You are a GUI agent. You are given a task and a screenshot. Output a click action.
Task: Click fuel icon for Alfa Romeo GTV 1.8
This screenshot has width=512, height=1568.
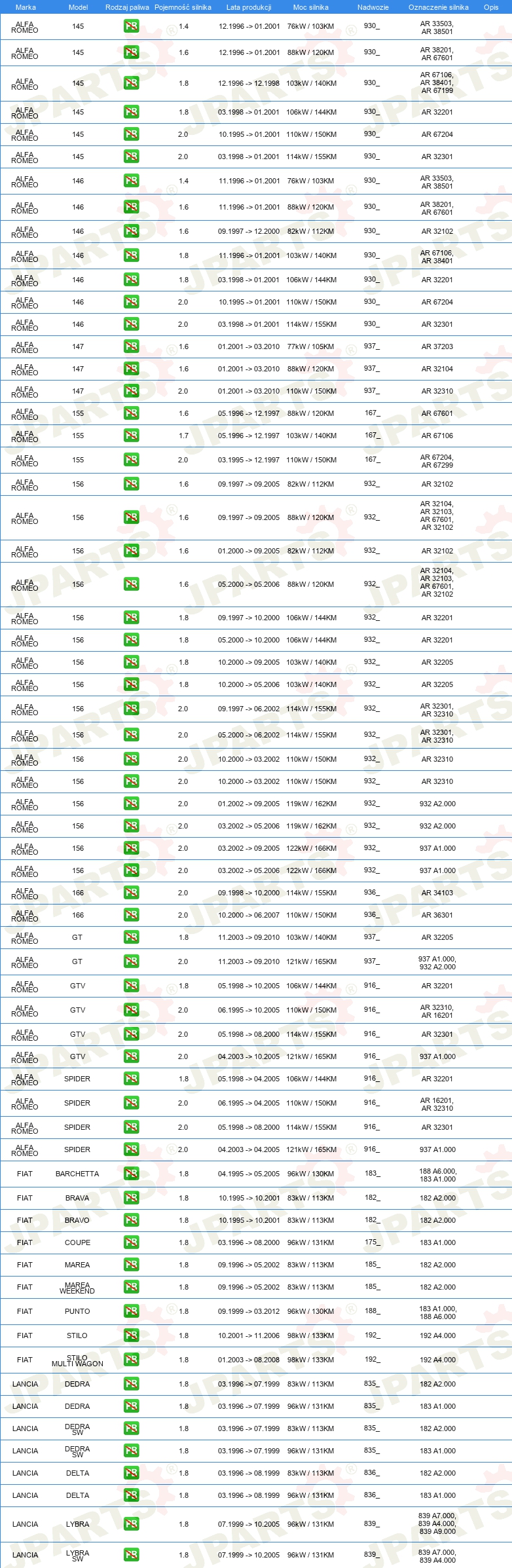pos(131,986)
